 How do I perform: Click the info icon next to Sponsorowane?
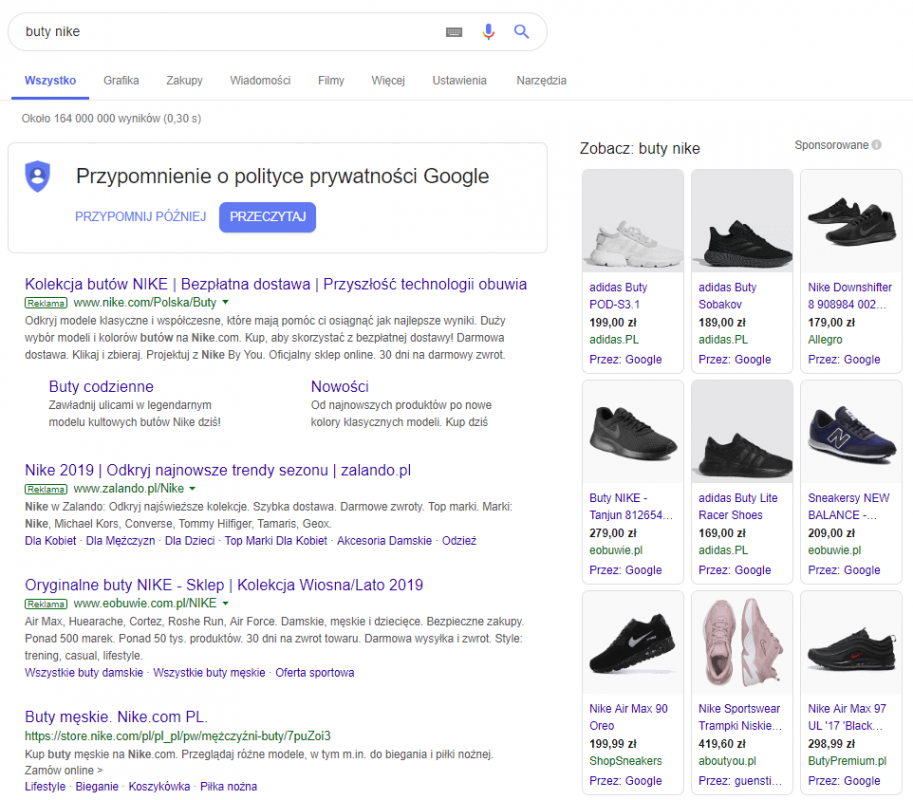point(876,145)
